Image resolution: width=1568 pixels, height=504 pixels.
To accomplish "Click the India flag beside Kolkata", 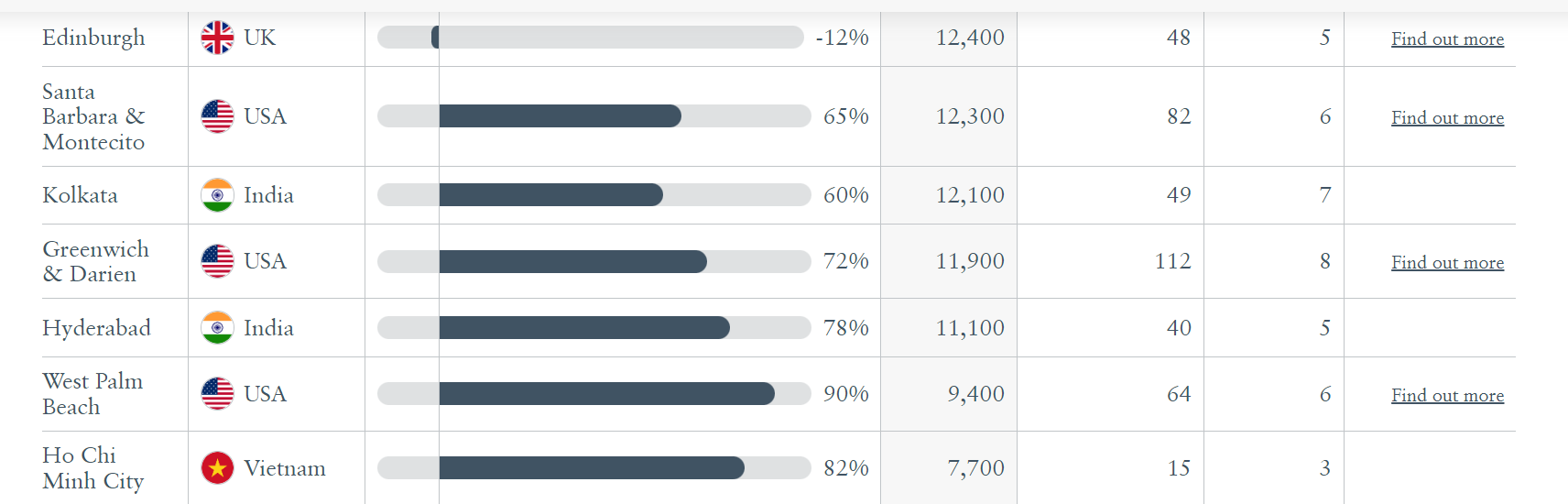I will click(x=217, y=195).
